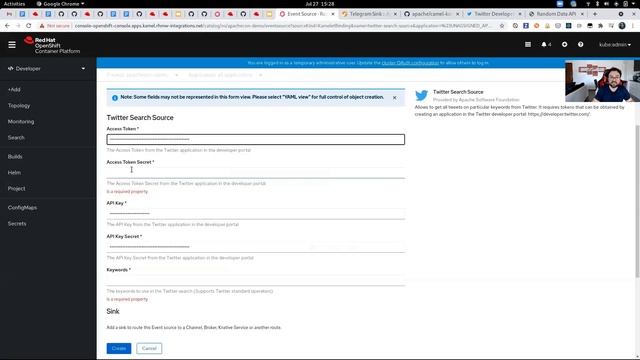Click the Twitter bird logo
This screenshot has width=640, height=360.
point(422,96)
